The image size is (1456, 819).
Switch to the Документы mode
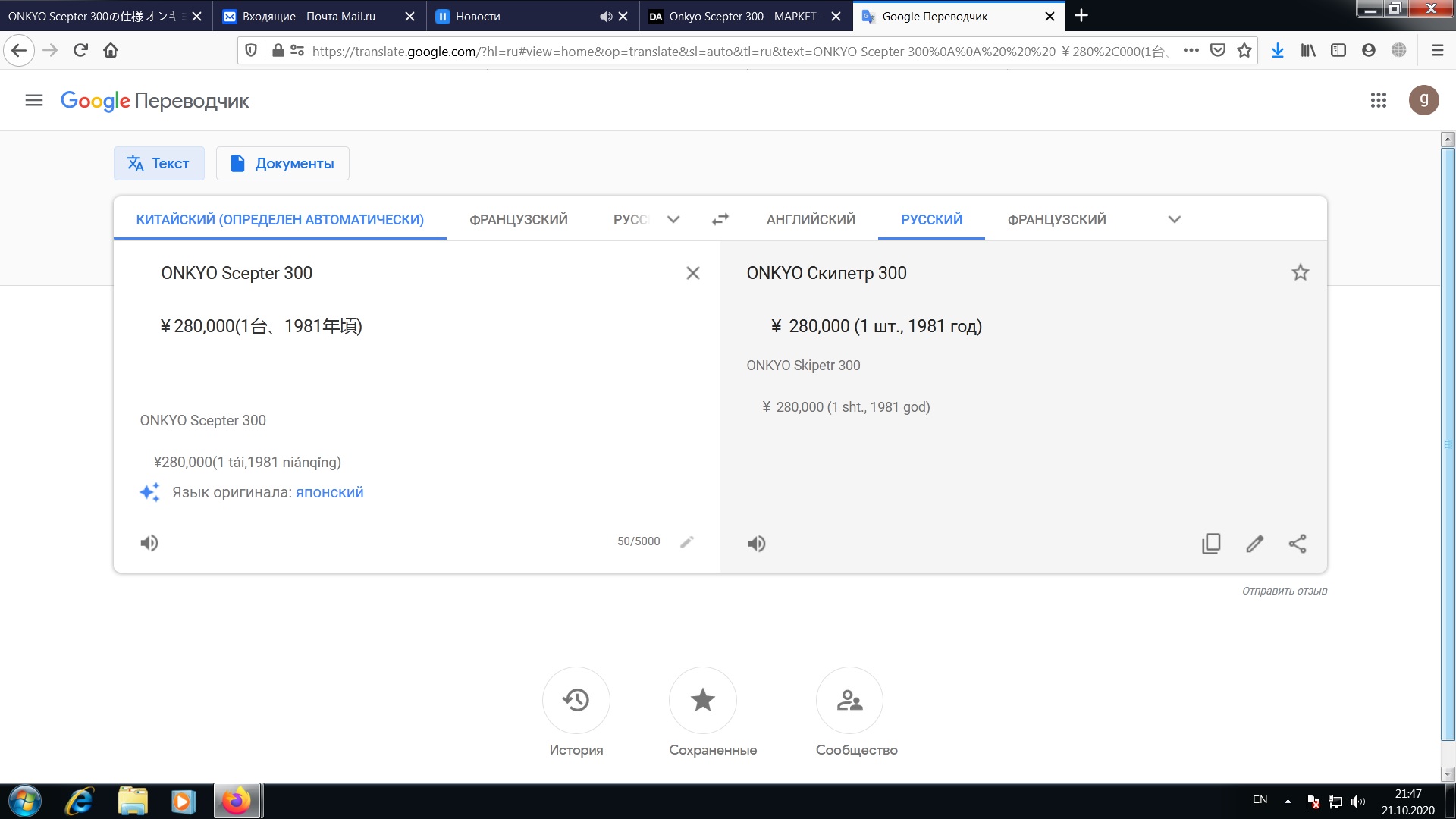pyautogui.click(x=282, y=163)
